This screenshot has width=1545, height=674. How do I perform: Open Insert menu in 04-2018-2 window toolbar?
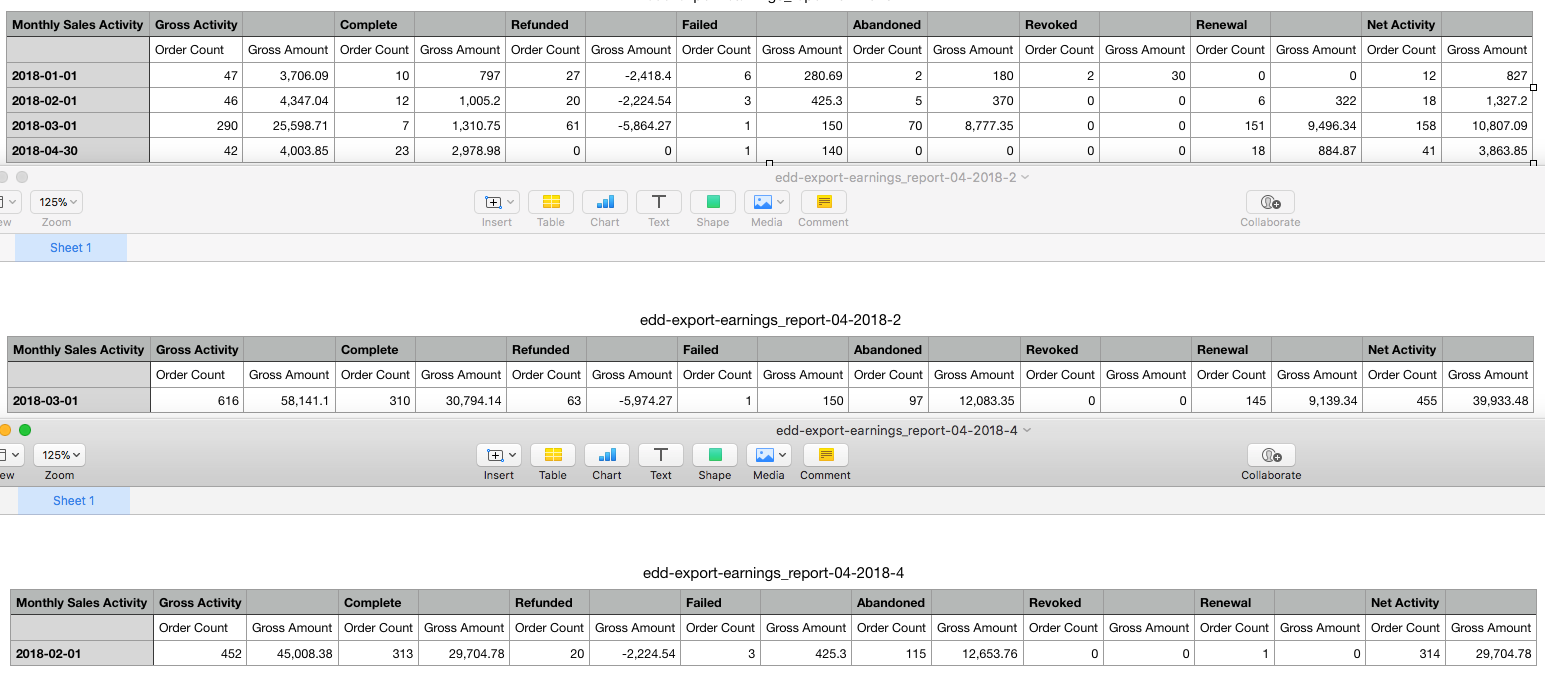coord(497,202)
